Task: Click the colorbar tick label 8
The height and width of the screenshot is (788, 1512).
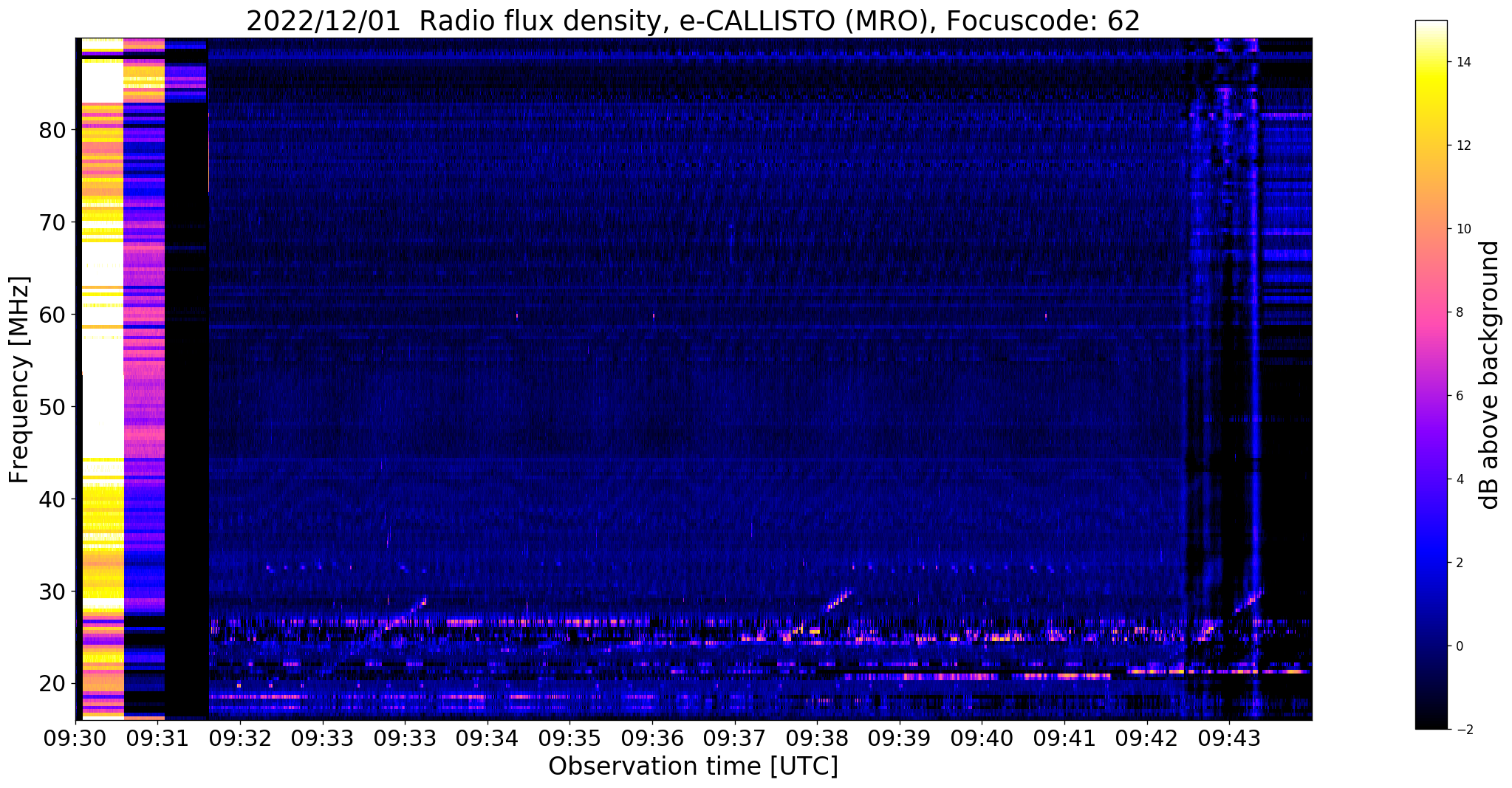Action: [x=1458, y=312]
